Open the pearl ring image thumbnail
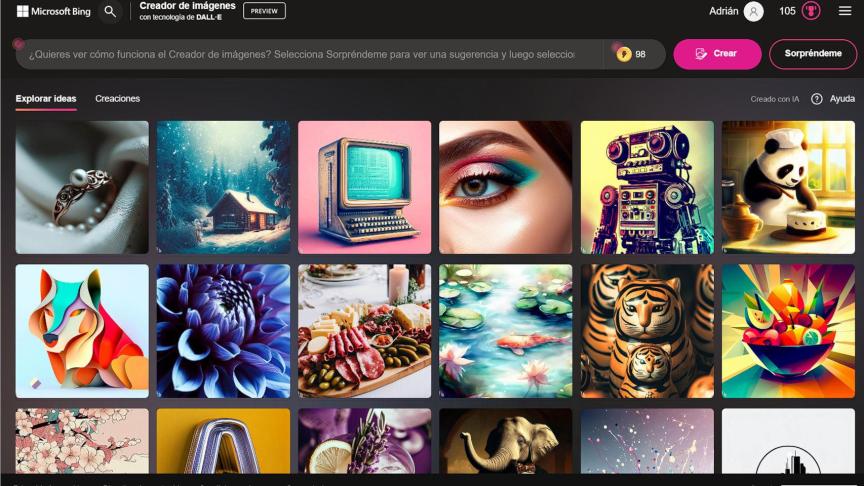The width and height of the screenshot is (864, 486). coord(82,187)
